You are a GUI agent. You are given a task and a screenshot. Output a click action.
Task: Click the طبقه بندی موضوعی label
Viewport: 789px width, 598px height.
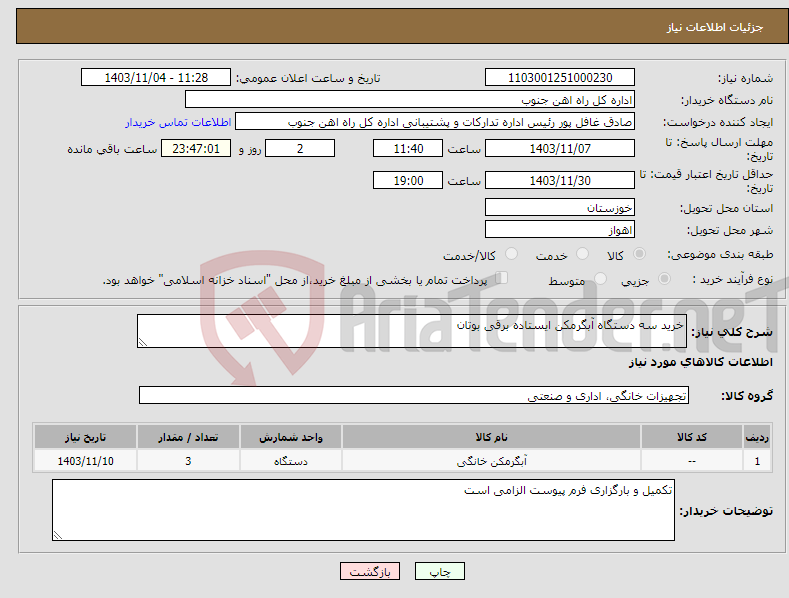pos(720,255)
